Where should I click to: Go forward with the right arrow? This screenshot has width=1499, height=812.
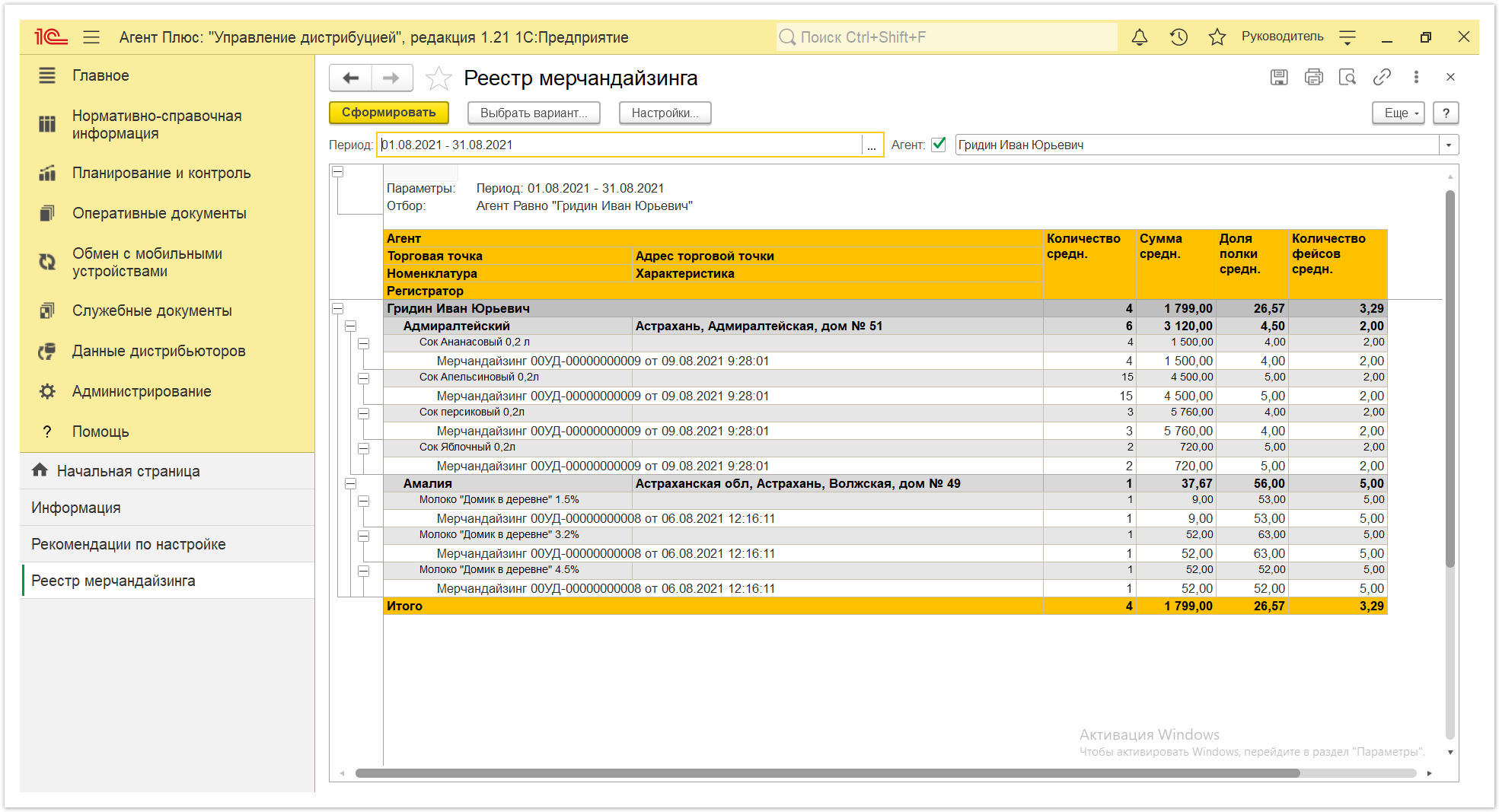pos(391,78)
